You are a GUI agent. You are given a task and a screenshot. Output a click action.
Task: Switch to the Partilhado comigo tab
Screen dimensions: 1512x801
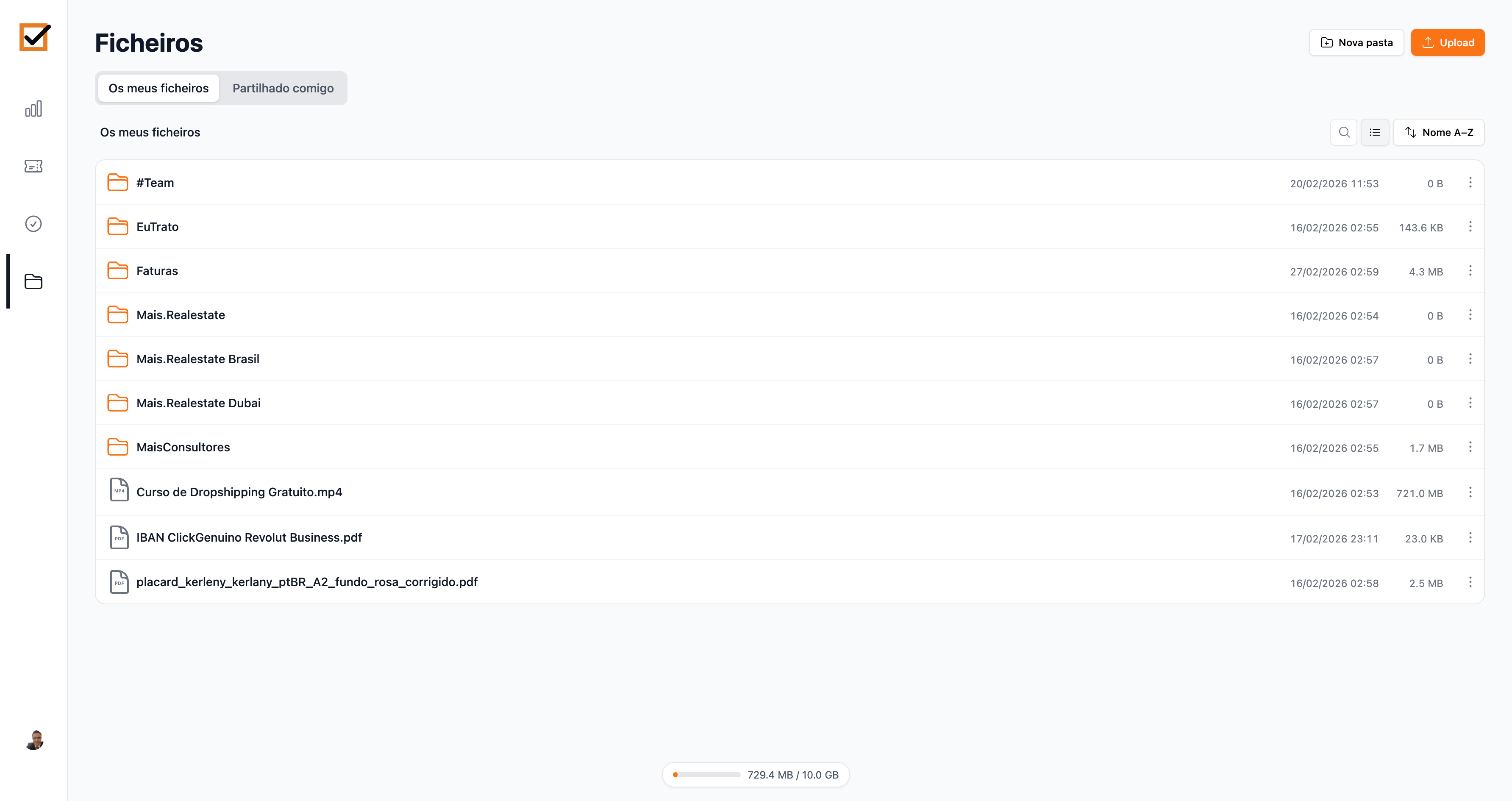283,88
